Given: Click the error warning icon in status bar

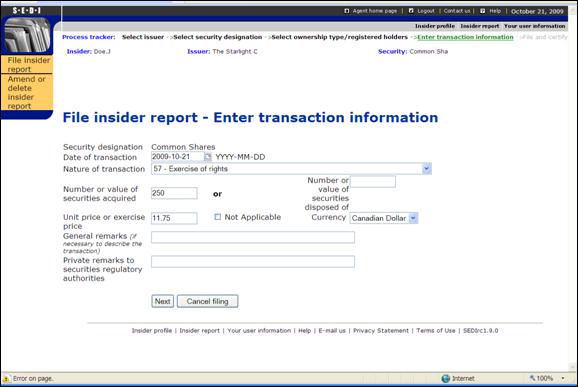Looking at the screenshot, I should point(6,379).
